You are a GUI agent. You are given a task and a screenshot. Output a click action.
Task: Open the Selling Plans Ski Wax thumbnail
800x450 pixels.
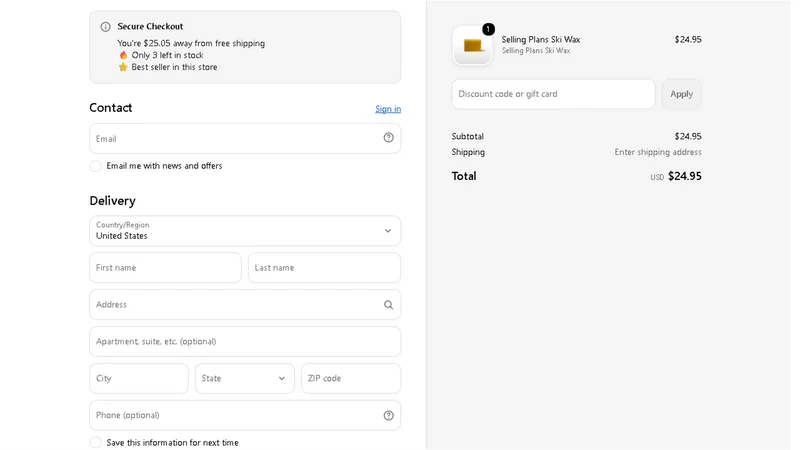click(472, 46)
